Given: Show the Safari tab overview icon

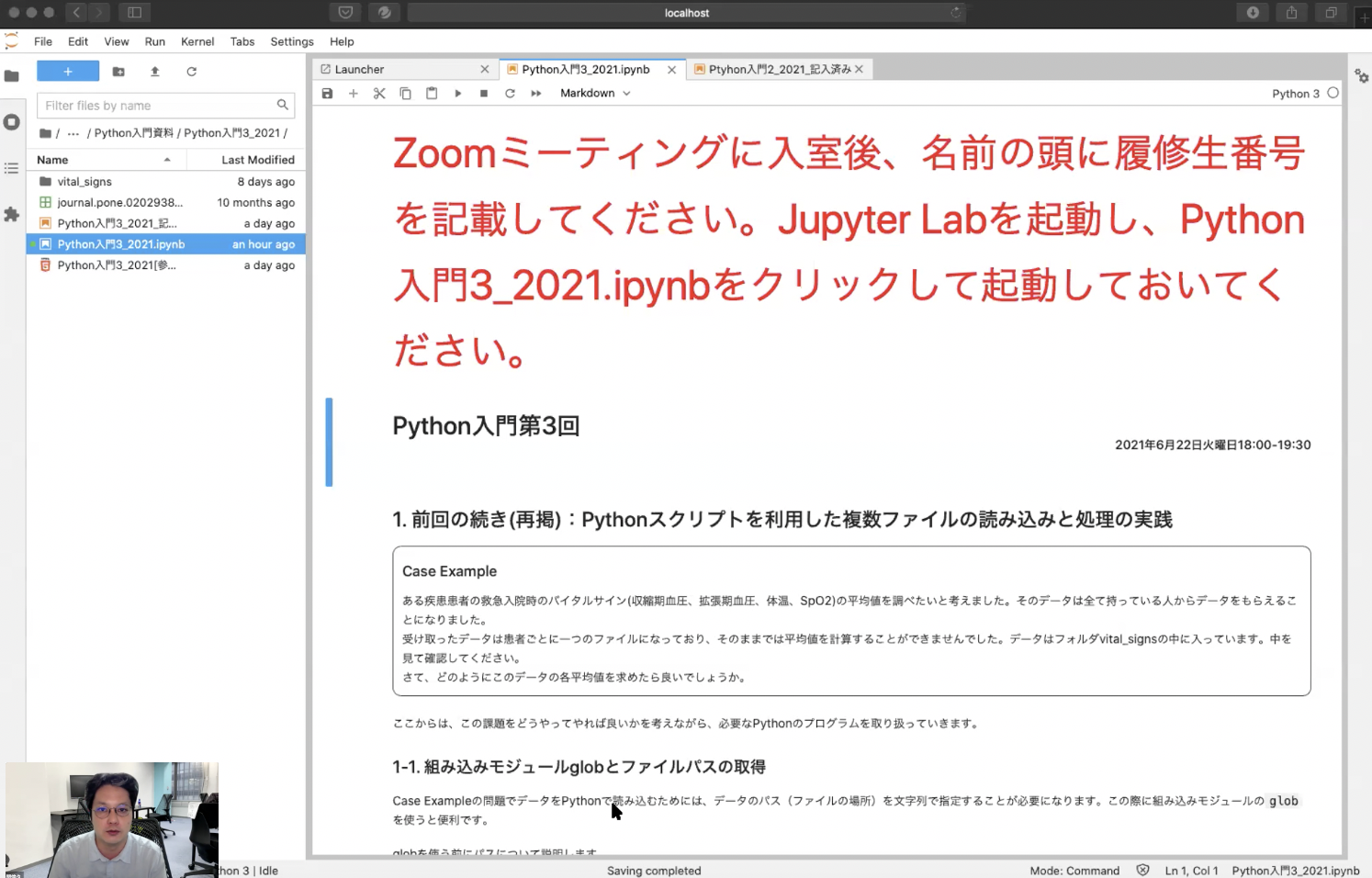Looking at the screenshot, I should coord(1331,13).
